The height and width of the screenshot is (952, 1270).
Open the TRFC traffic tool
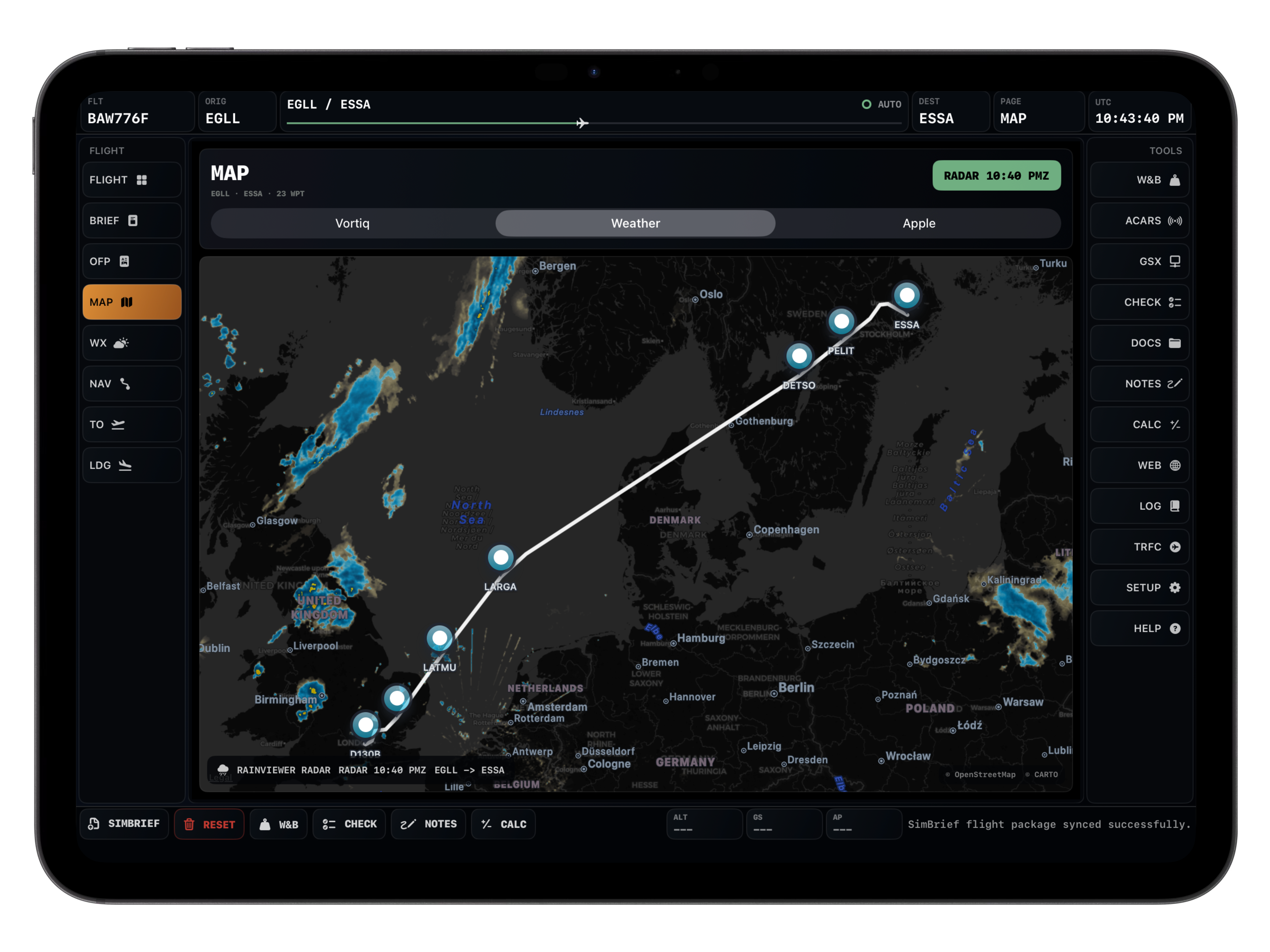tap(1140, 547)
